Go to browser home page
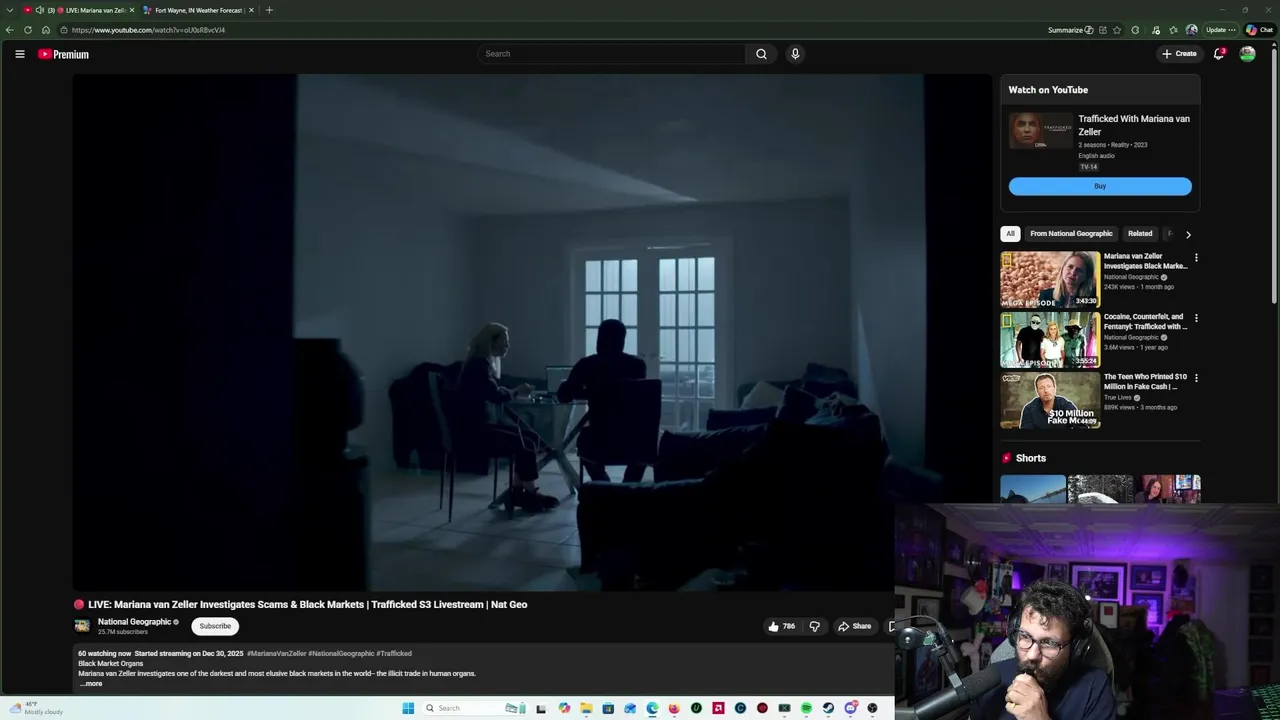 pos(46,30)
